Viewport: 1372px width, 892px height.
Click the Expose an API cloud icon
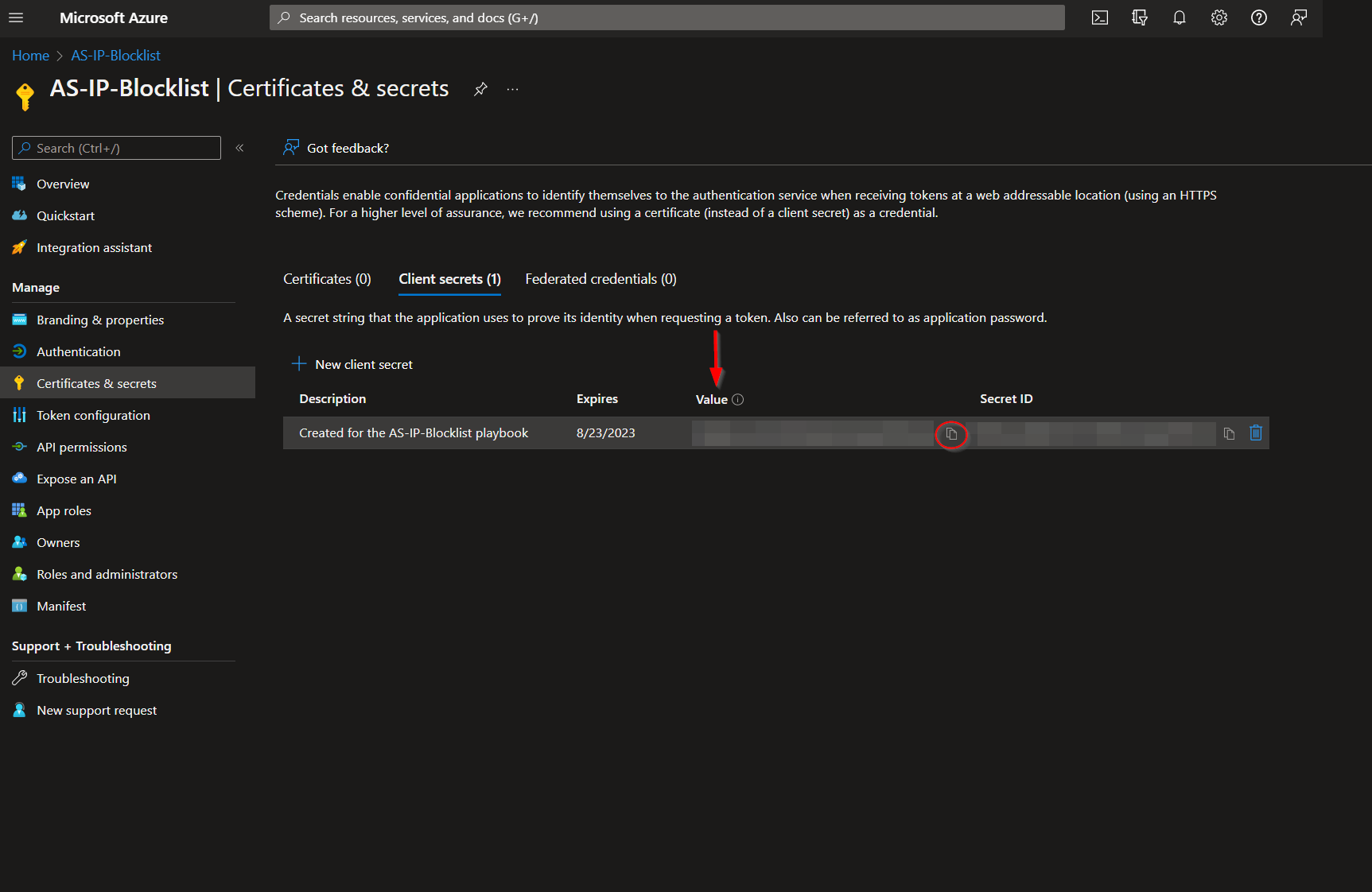[x=19, y=479]
